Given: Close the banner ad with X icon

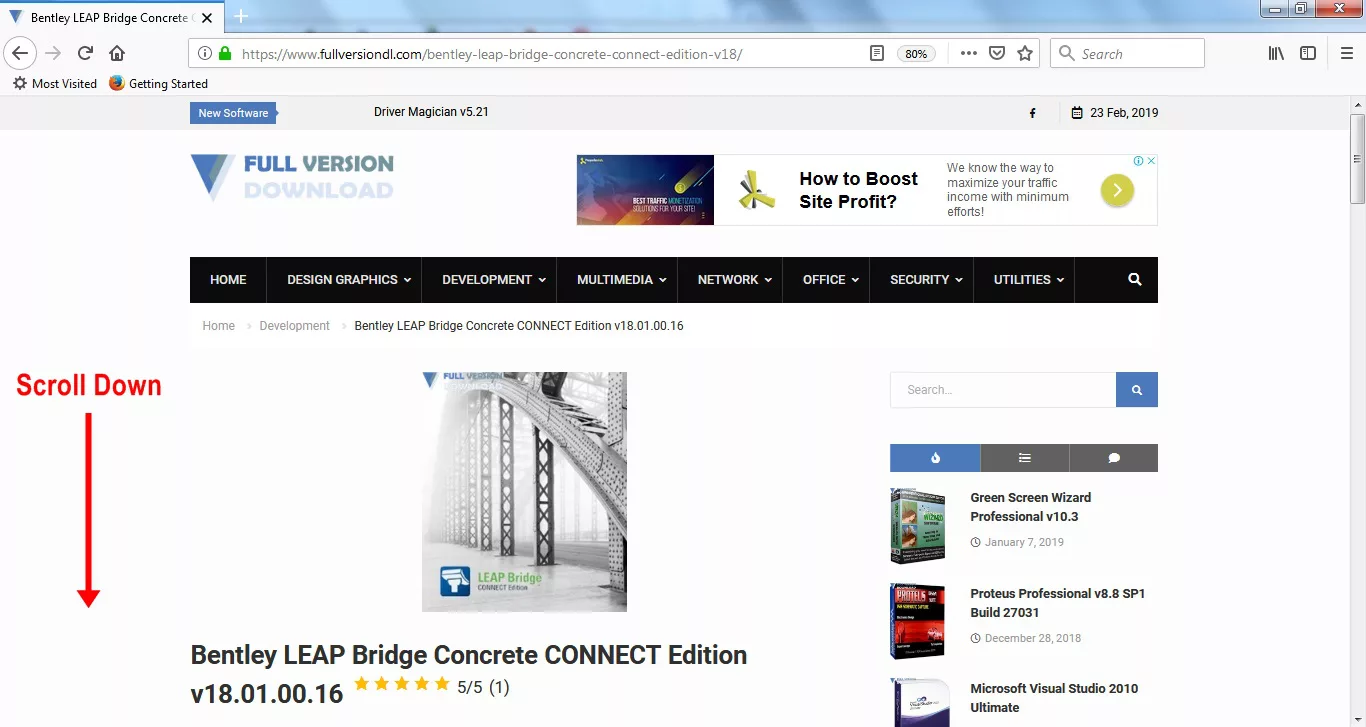Looking at the screenshot, I should (x=1151, y=161).
